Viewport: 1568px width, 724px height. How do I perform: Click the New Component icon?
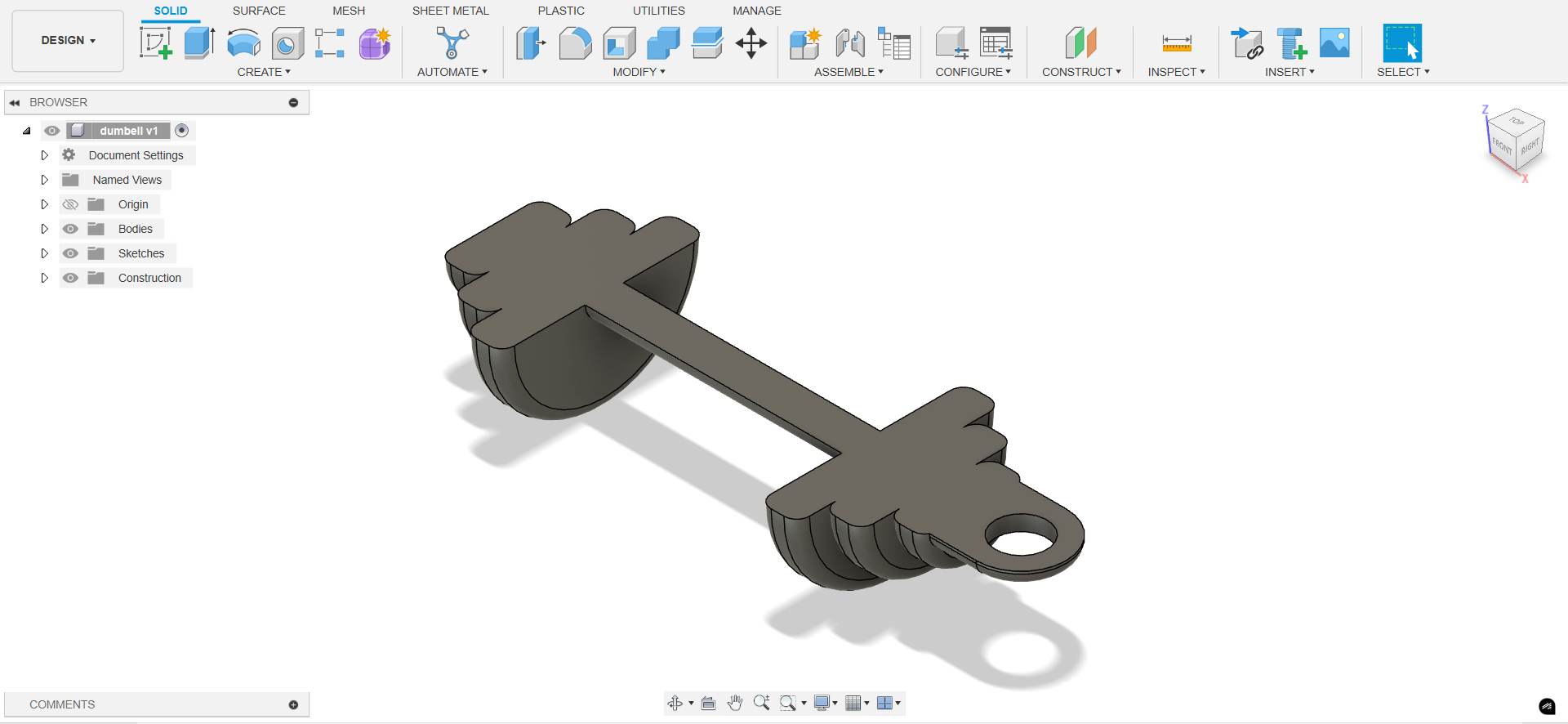805,43
